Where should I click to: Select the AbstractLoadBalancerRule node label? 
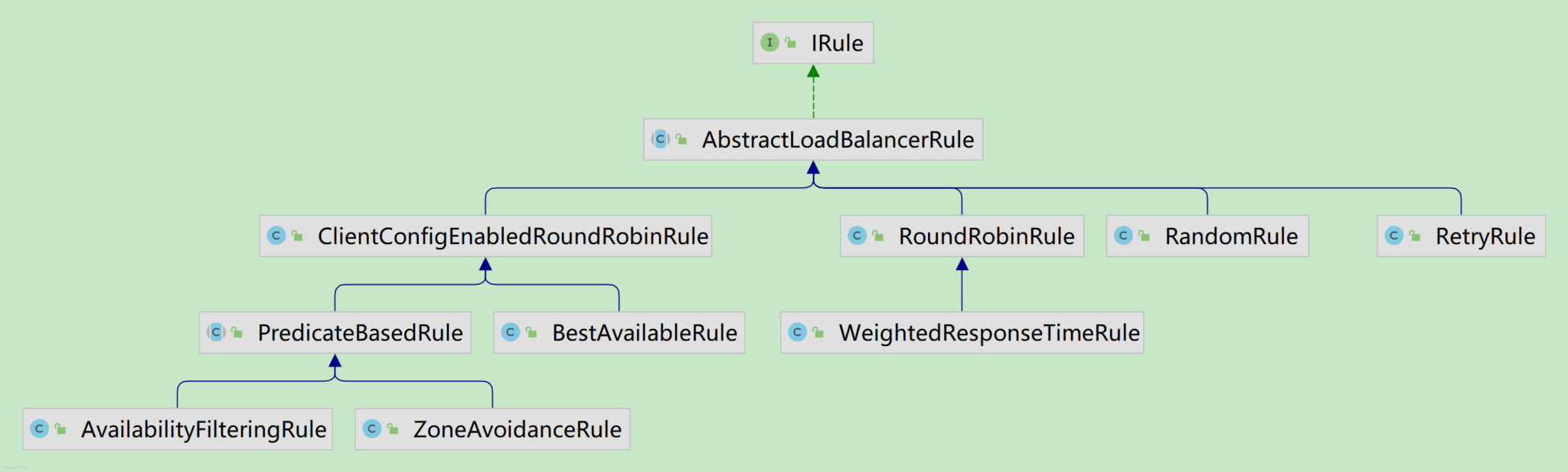point(838,140)
